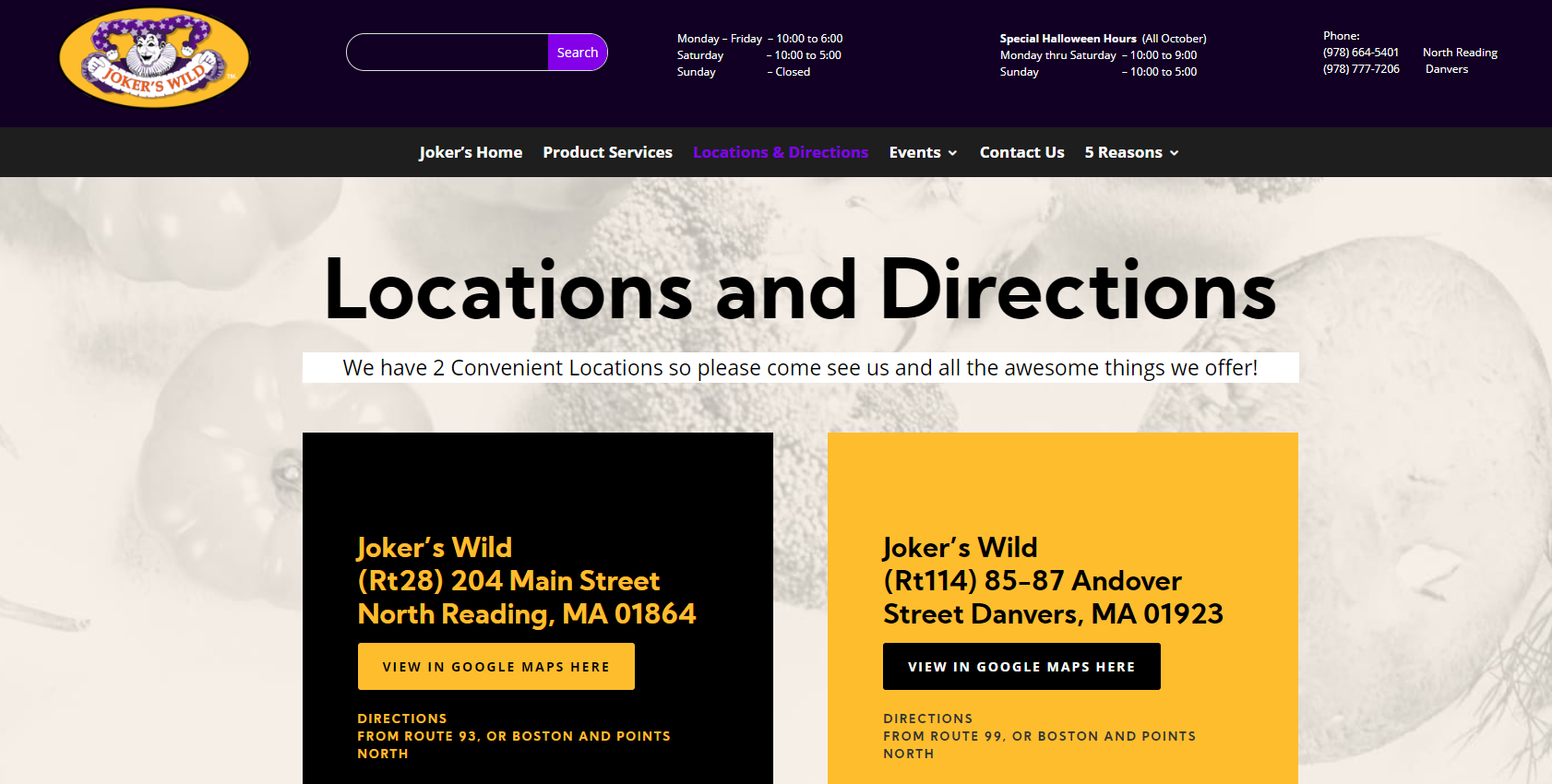The image size is (1552, 784).
Task: Click the North Reading label in the header
Action: (1460, 53)
